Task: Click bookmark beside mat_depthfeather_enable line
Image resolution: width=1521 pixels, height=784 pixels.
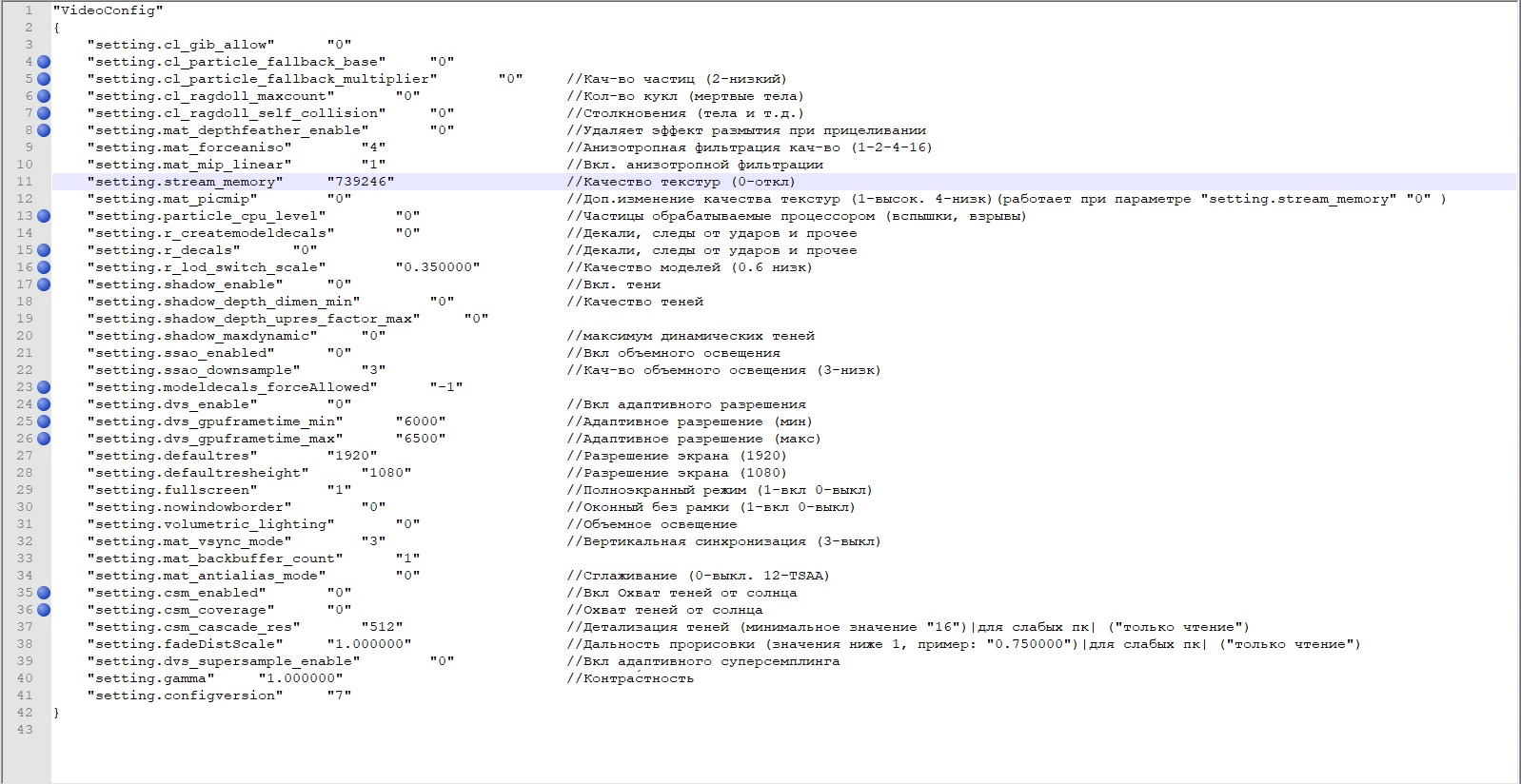Action: click(x=44, y=130)
